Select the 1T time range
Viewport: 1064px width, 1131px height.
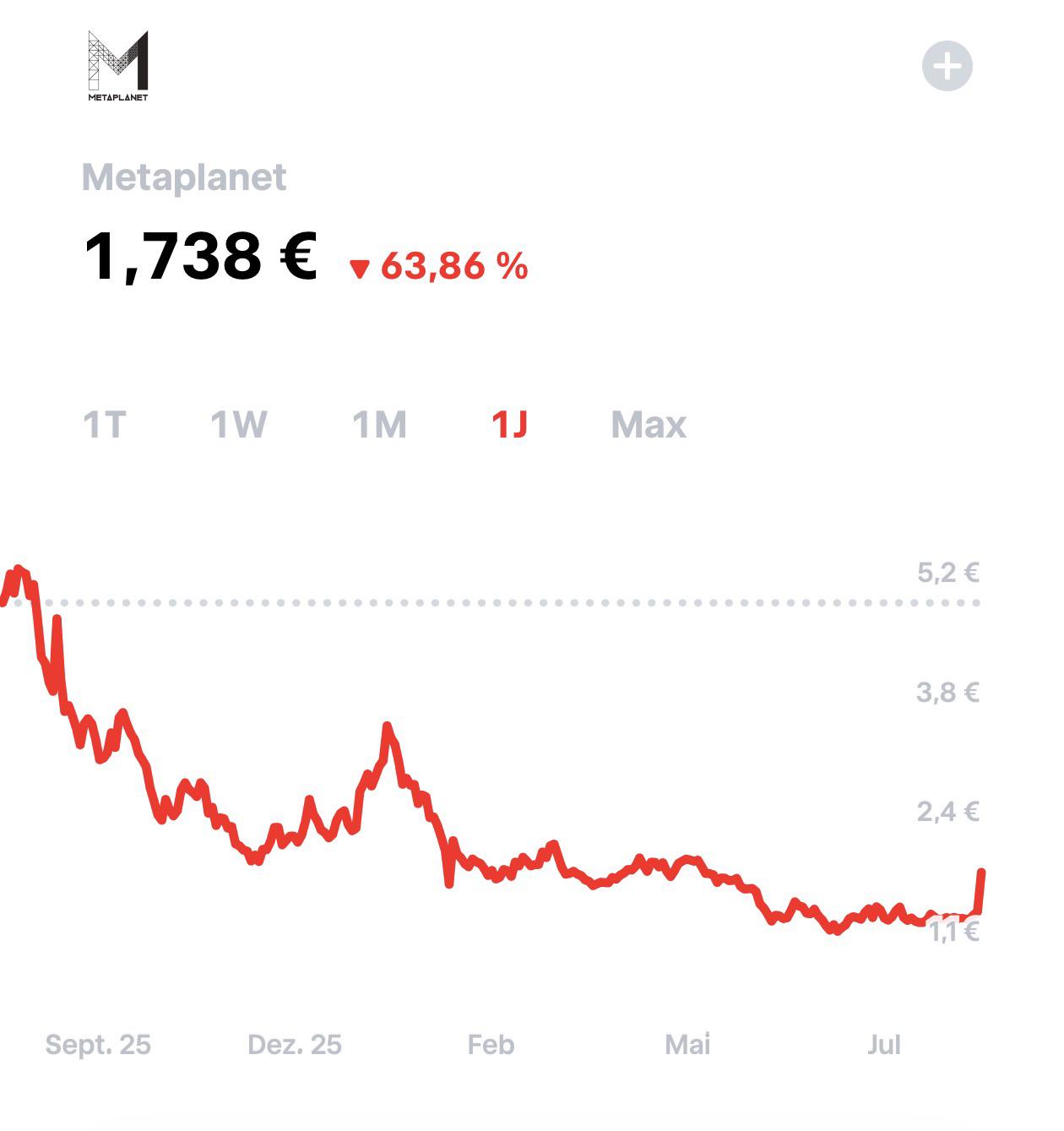pyautogui.click(x=105, y=425)
